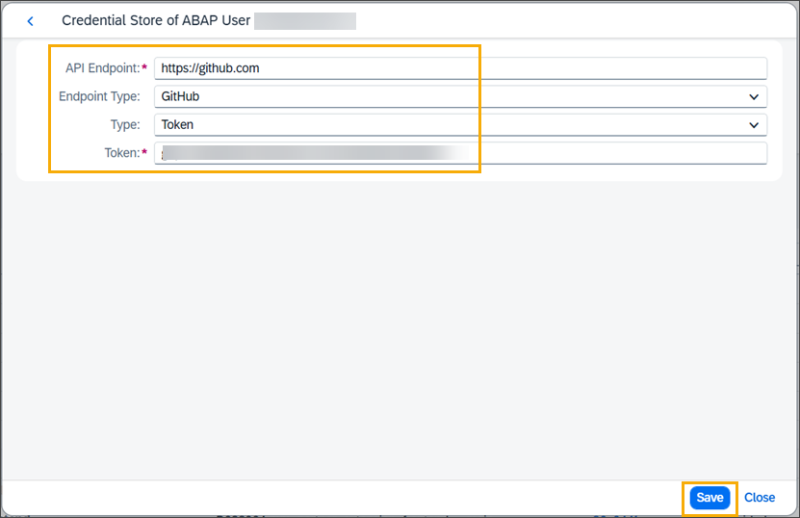Place cursor in the https://github.com text
800x518 pixels.
point(210,68)
